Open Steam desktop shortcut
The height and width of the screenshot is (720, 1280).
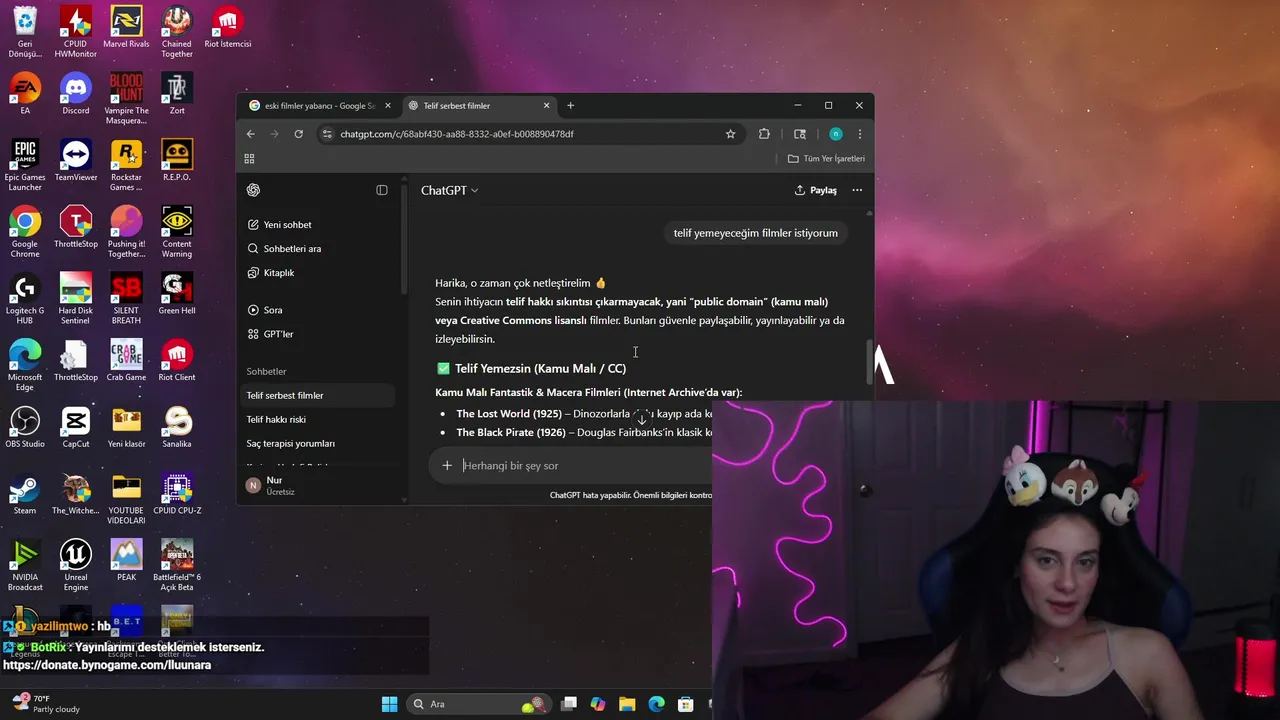pyautogui.click(x=25, y=494)
